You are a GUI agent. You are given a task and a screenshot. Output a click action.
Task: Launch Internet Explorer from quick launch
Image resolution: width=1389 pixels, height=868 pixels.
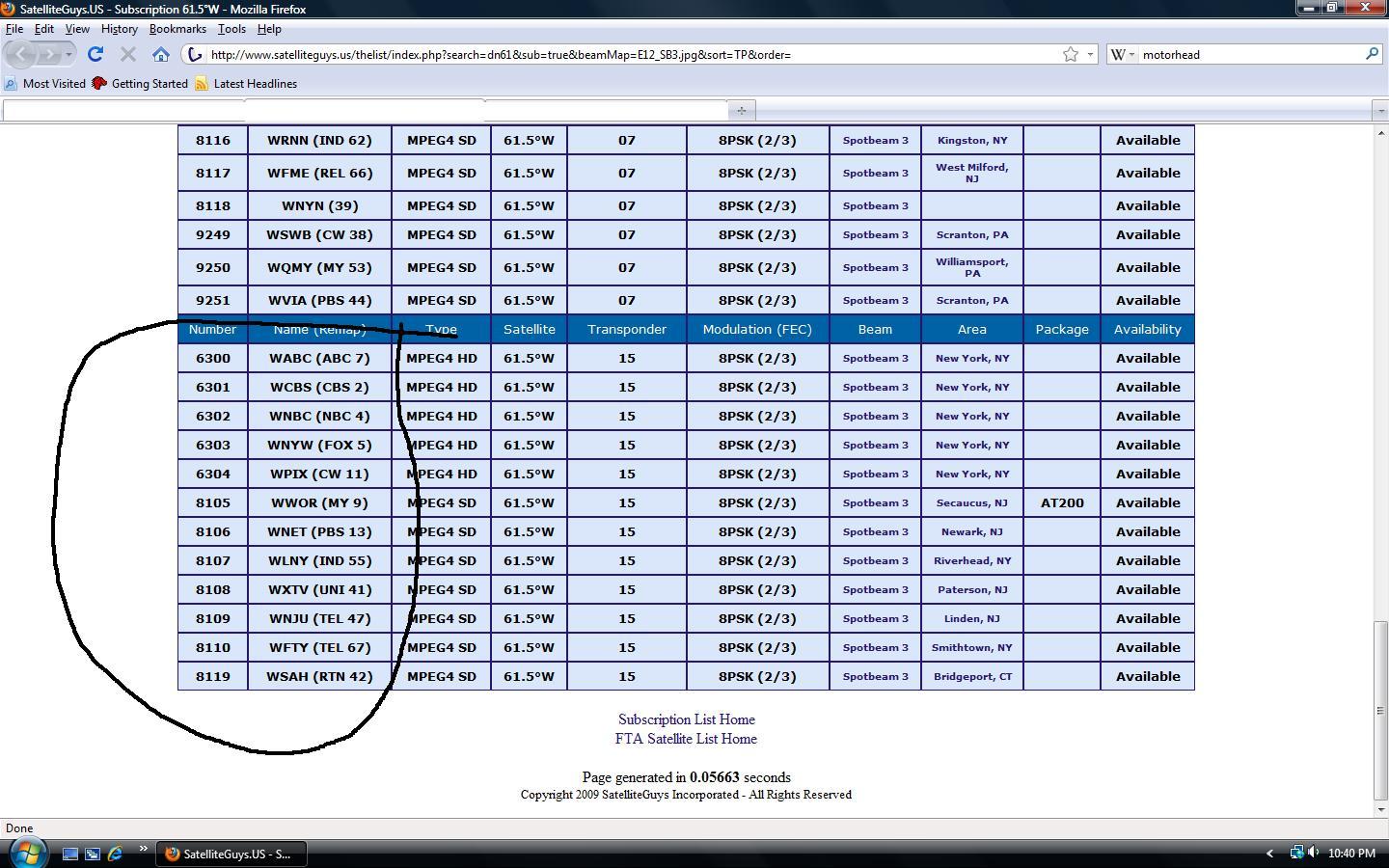115,854
